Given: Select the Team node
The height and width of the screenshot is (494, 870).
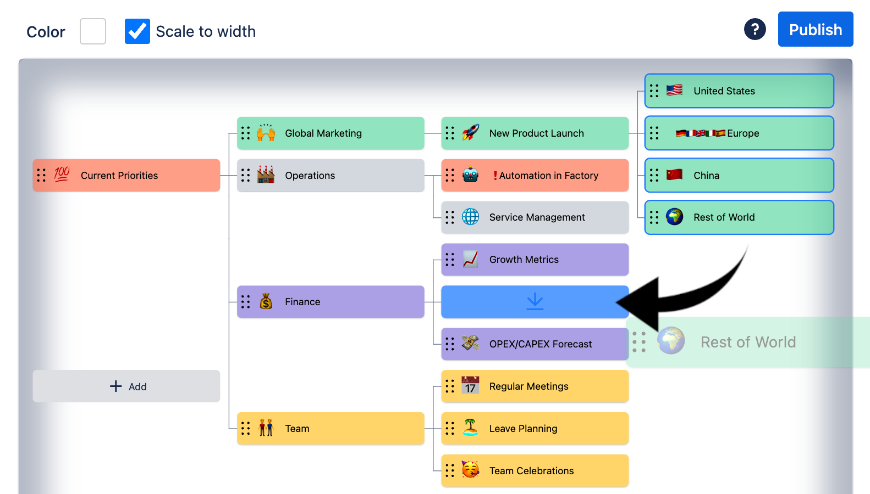Looking at the screenshot, I should [x=330, y=428].
